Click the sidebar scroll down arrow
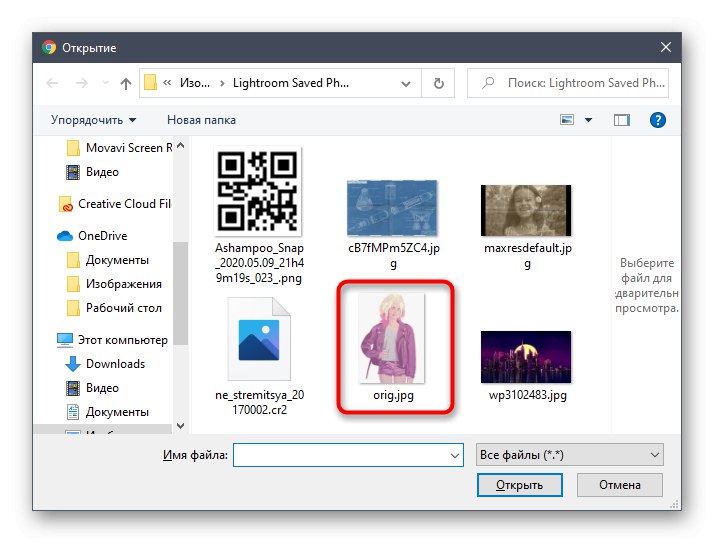The height and width of the screenshot is (543, 714). pos(180,425)
